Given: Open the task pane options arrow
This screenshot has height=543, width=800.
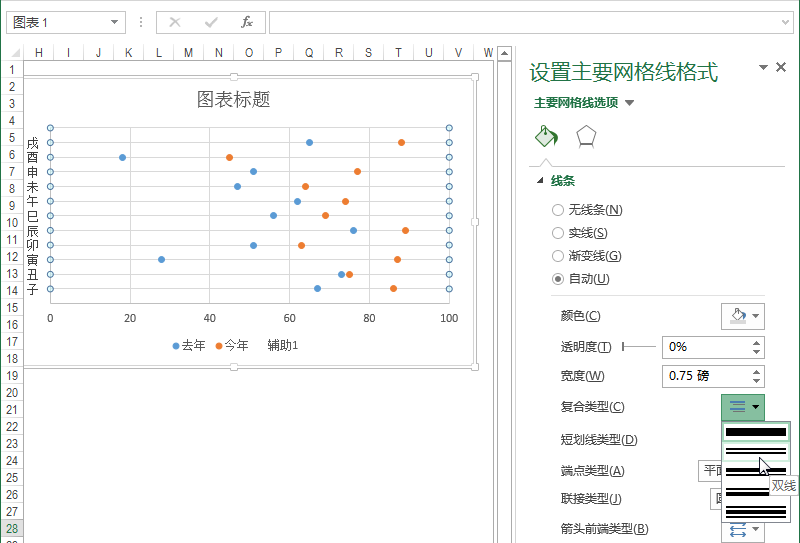Looking at the screenshot, I should click(x=763, y=67).
